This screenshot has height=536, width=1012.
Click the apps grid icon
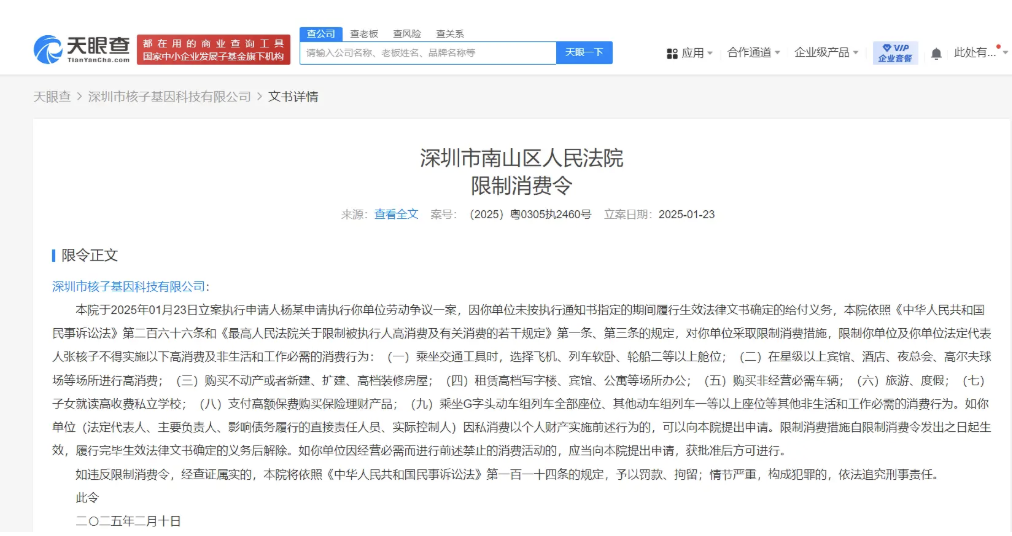coord(672,53)
